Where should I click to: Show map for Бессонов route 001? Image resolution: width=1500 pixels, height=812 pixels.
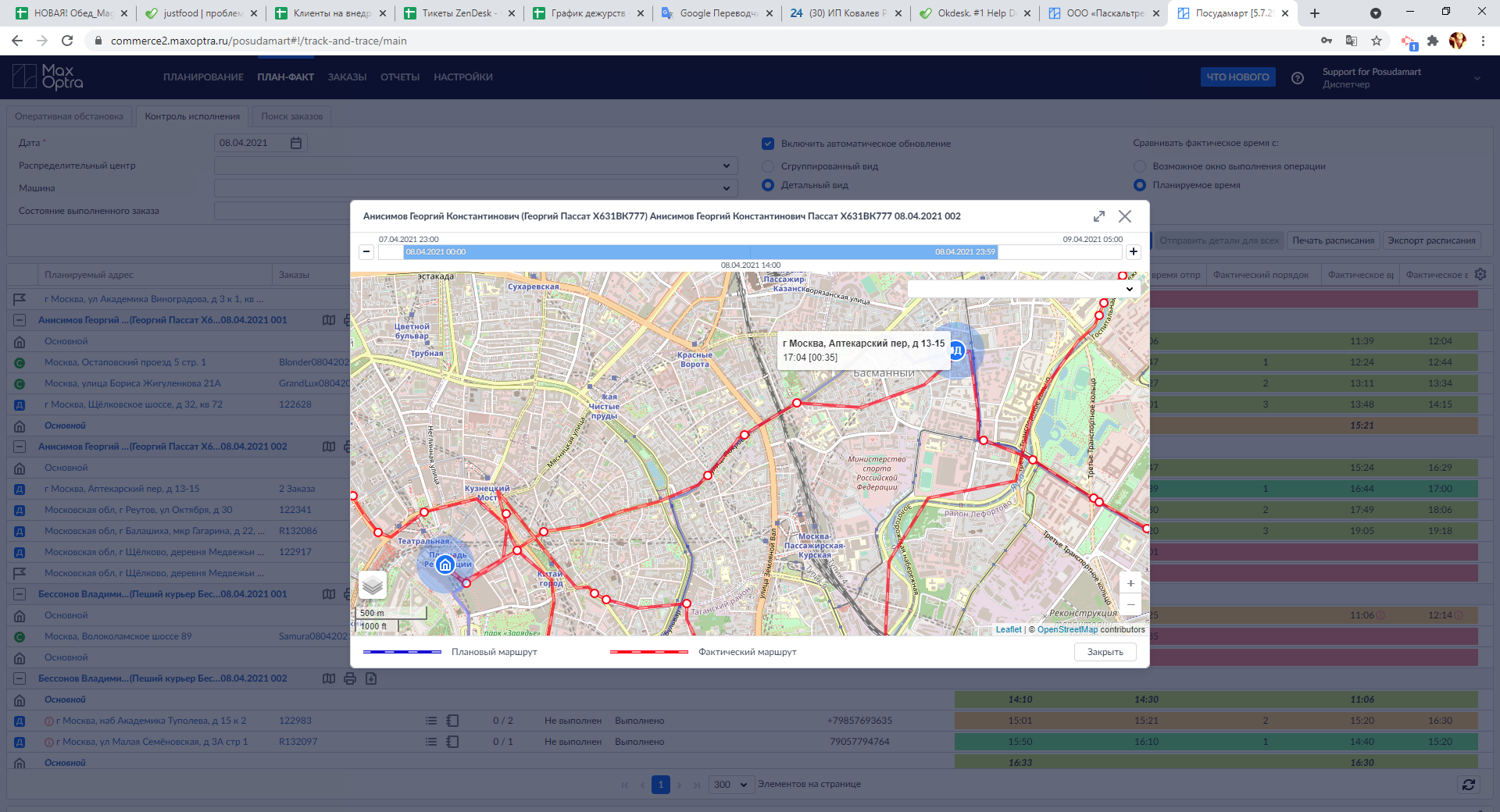pyautogui.click(x=329, y=594)
